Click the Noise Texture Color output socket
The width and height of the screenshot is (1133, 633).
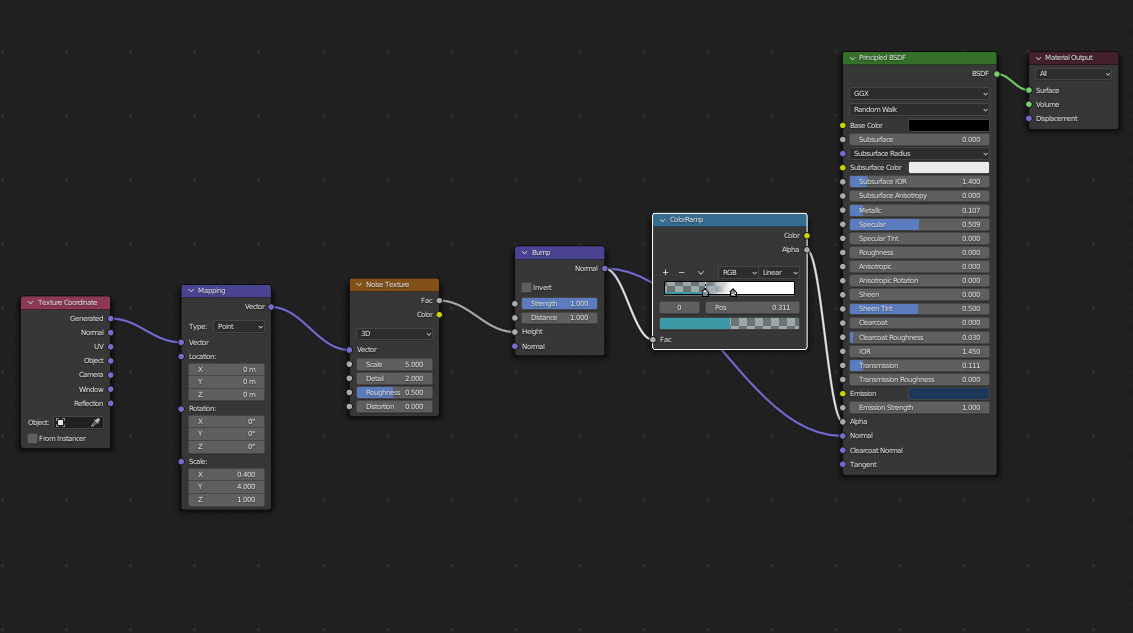pos(439,314)
